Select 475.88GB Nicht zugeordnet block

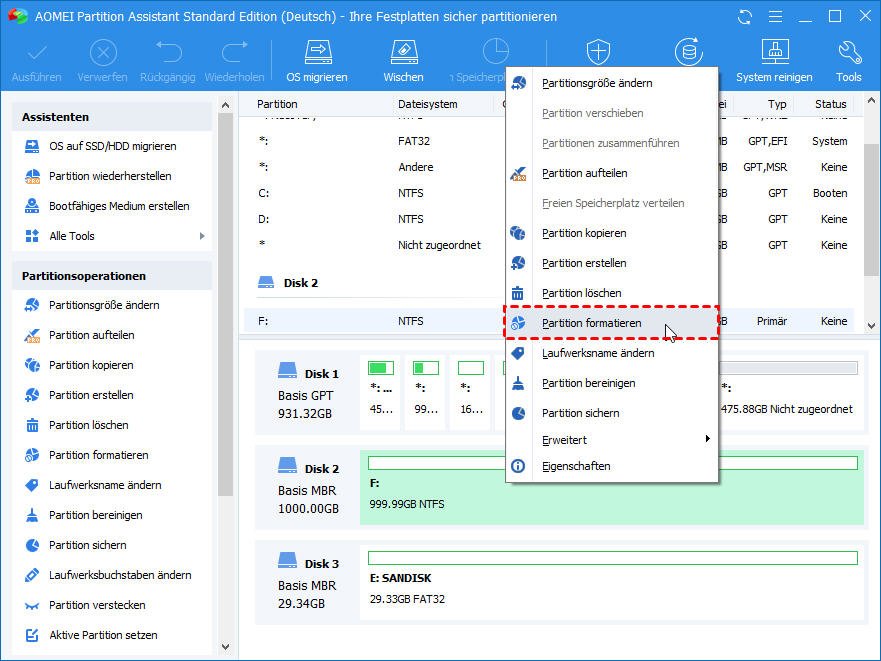point(789,393)
